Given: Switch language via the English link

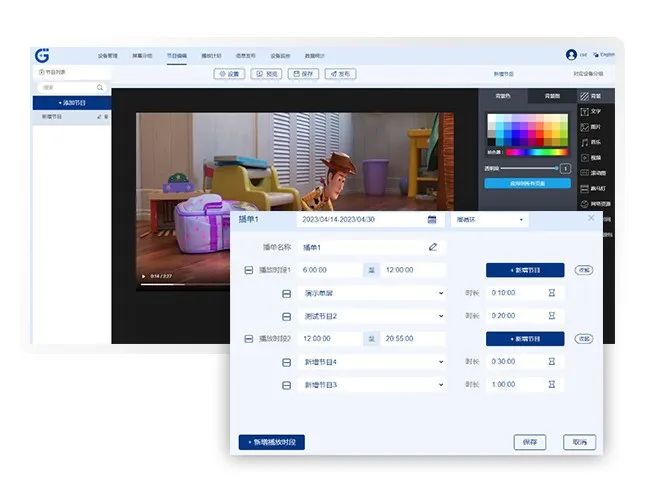Looking at the screenshot, I should (604, 54).
